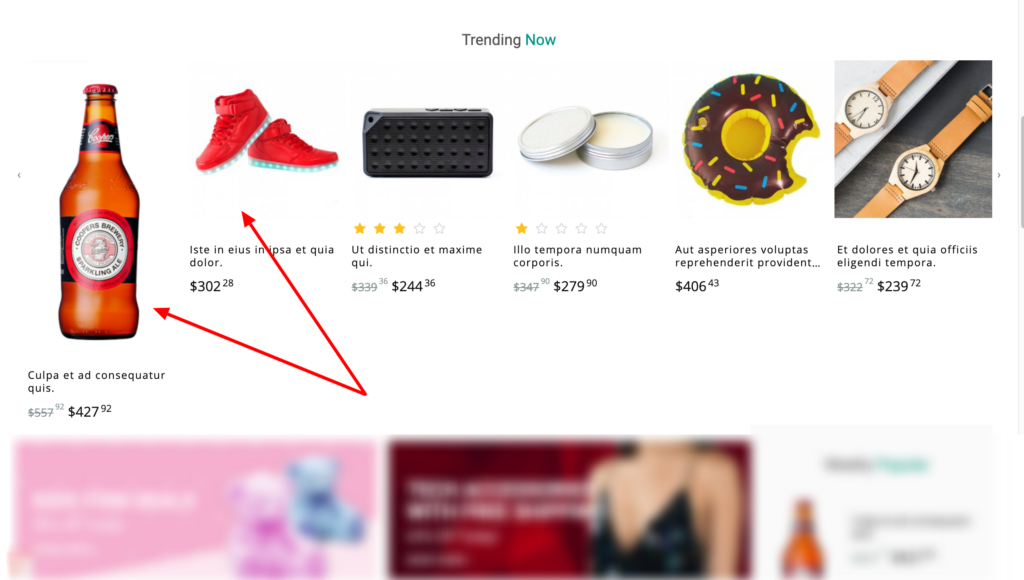
Task: Open 'Iste in eius in ipsa' product link
Action: pos(262,256)
